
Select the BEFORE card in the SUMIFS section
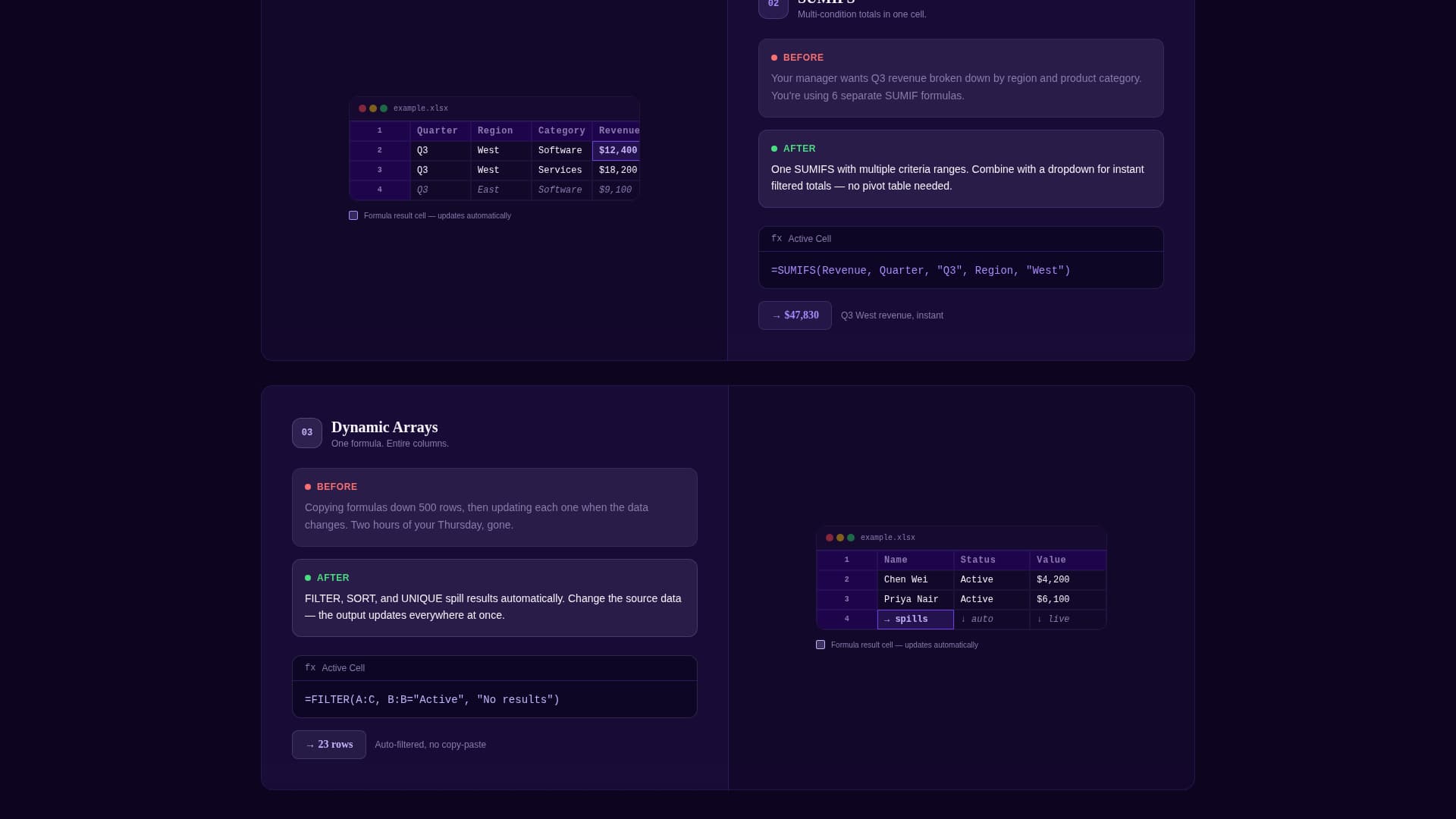coord(960,78)
